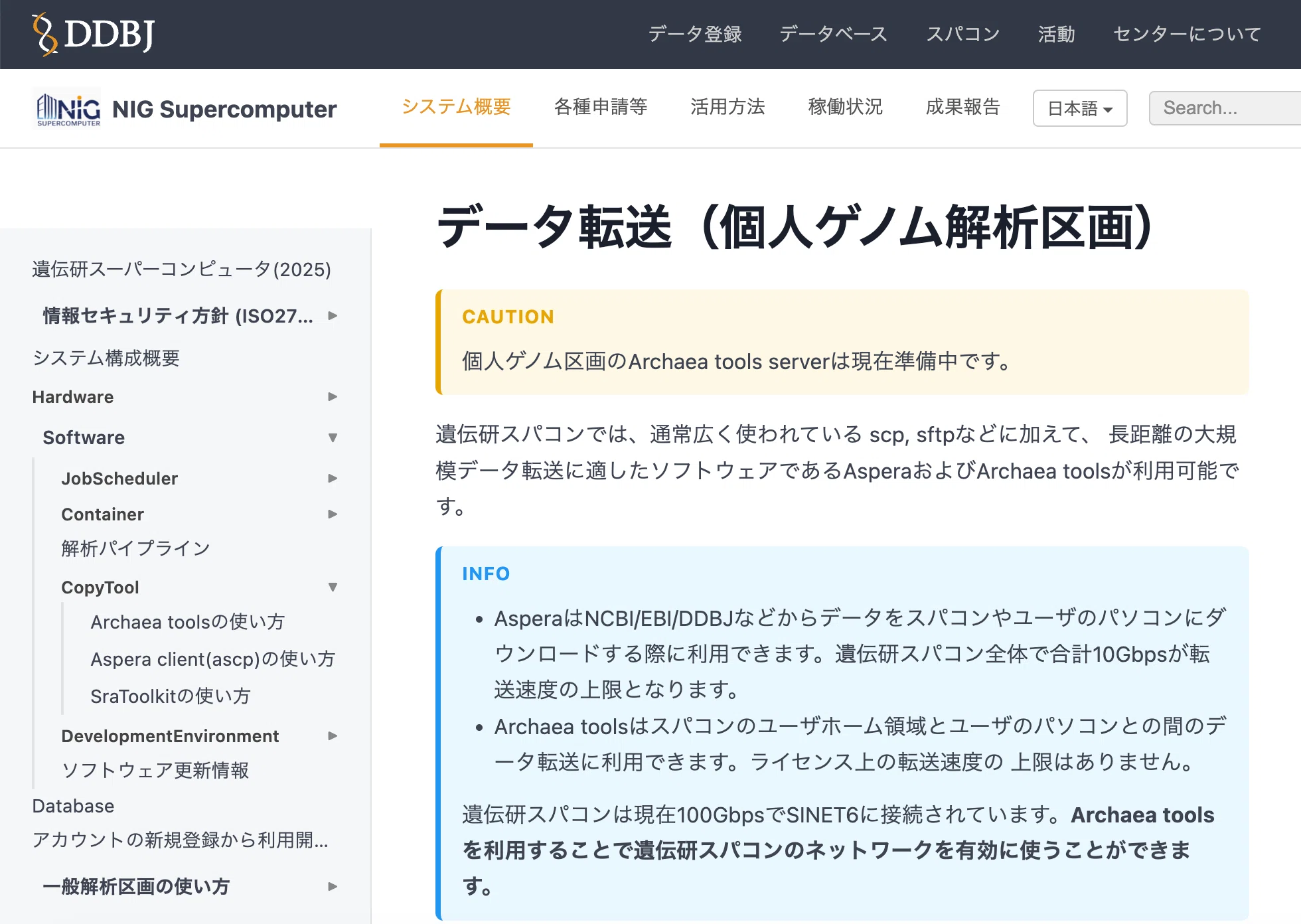The height and width of the screenshot is (924, 1301).
Task: Select the 活用方法 tab
Action: coord(727,108)
